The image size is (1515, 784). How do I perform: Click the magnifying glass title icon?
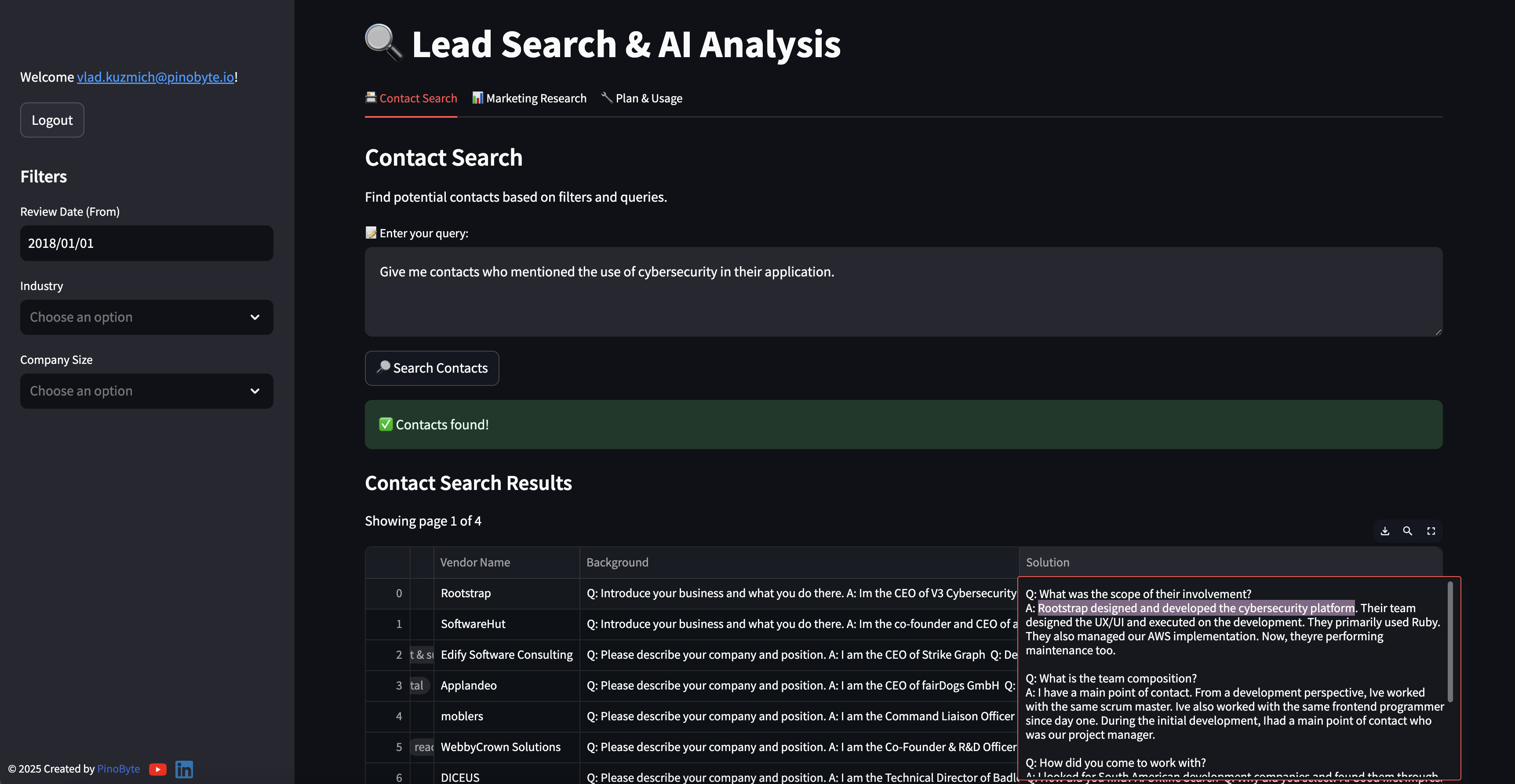383,43
